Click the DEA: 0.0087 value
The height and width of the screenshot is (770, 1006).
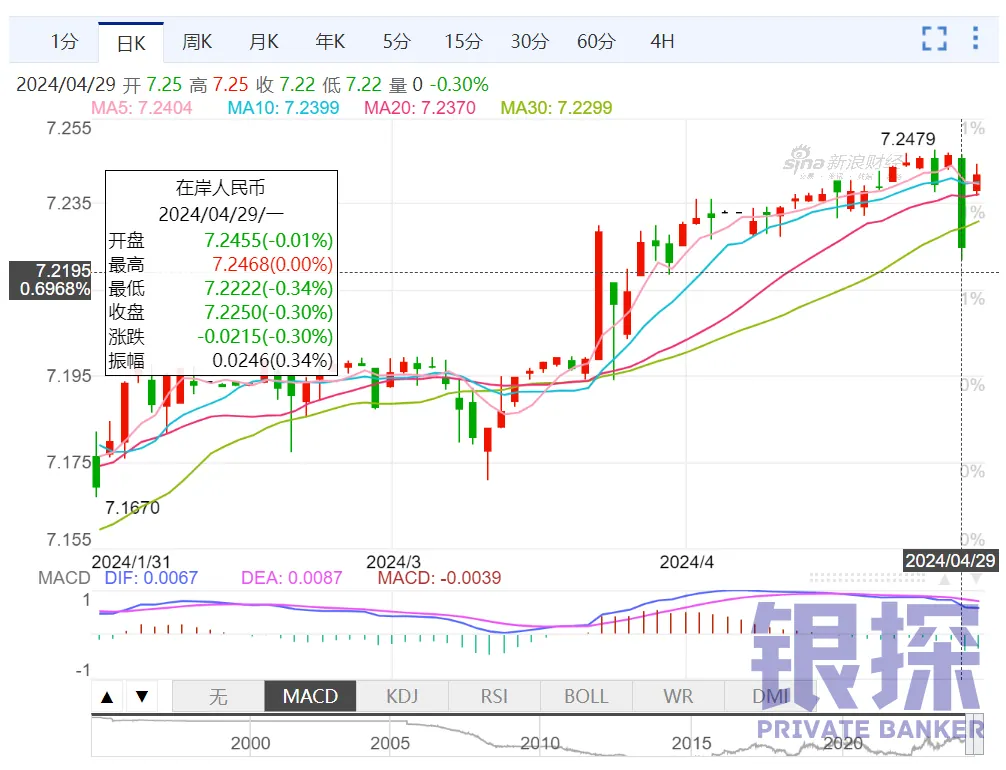pos(291,578)
